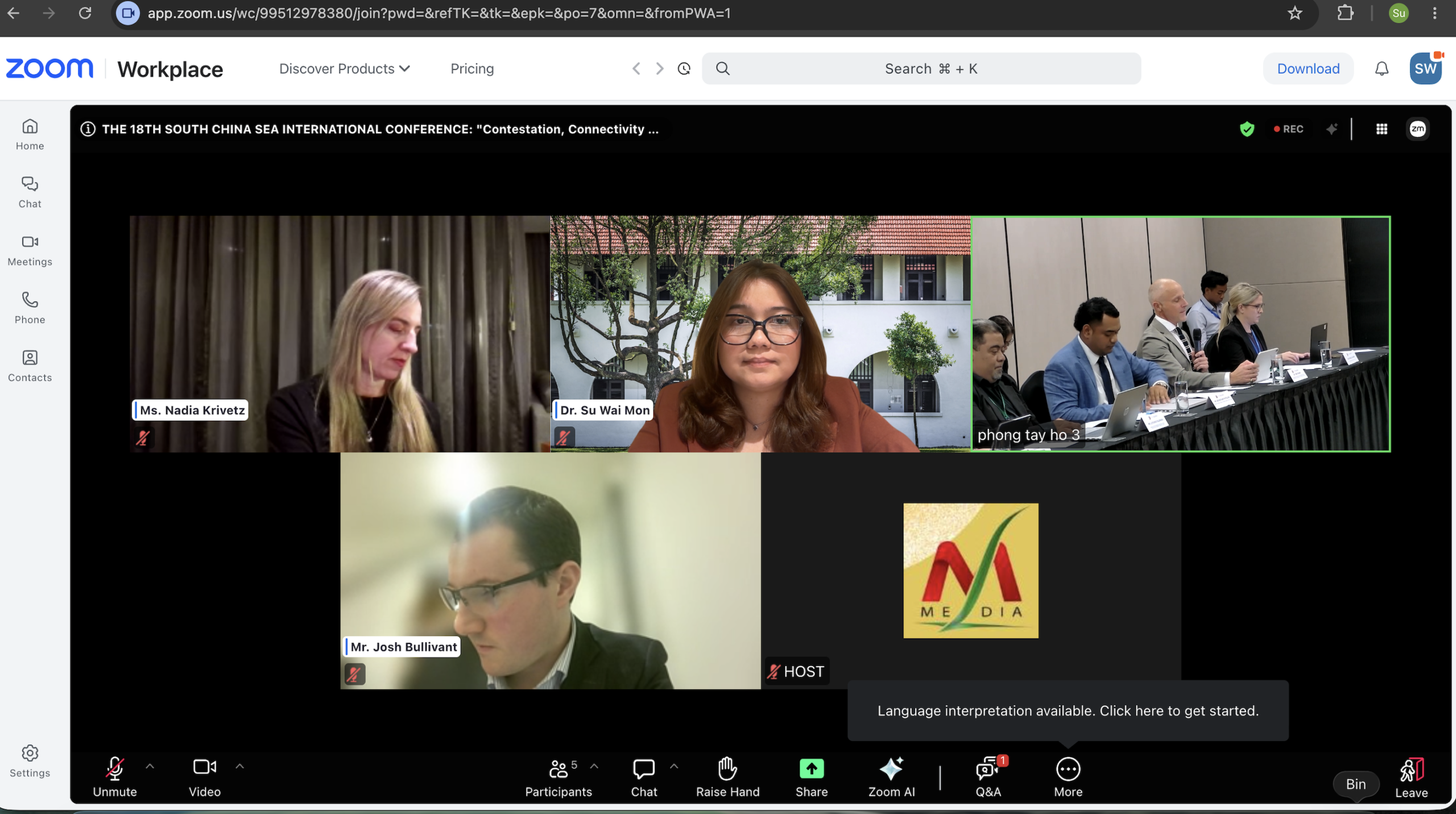Expand the audio options caret next to Unmute
The image size is (1456, 814).
[150, 766]
